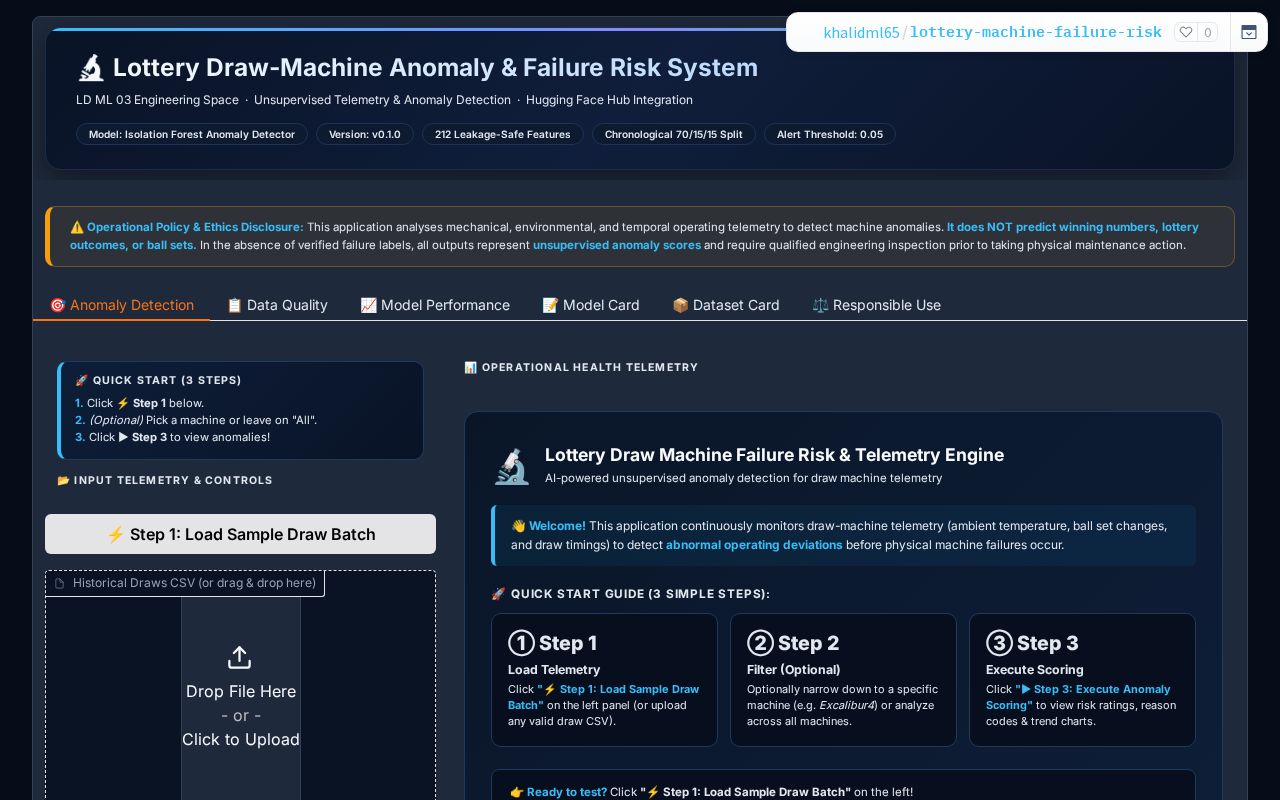Click the 'Model: Isolation Forest Anomaly Detector' badge
Viewport: 1280px width, 800px height.
click(192, 134)
